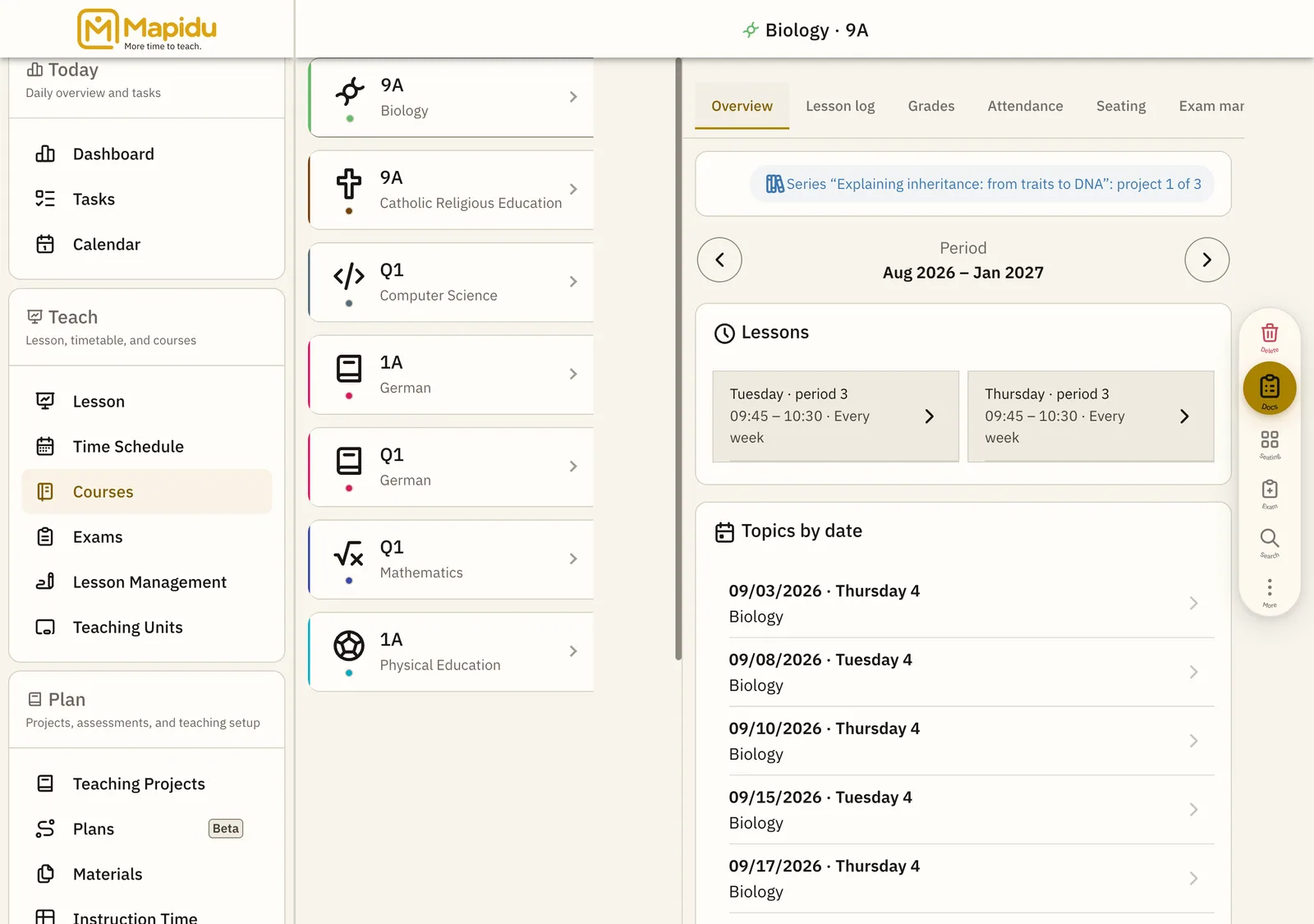Open Plans (Beta) in sidebar
The width and height of the screenshot is (1314, 924).
[x=147, y=830]
